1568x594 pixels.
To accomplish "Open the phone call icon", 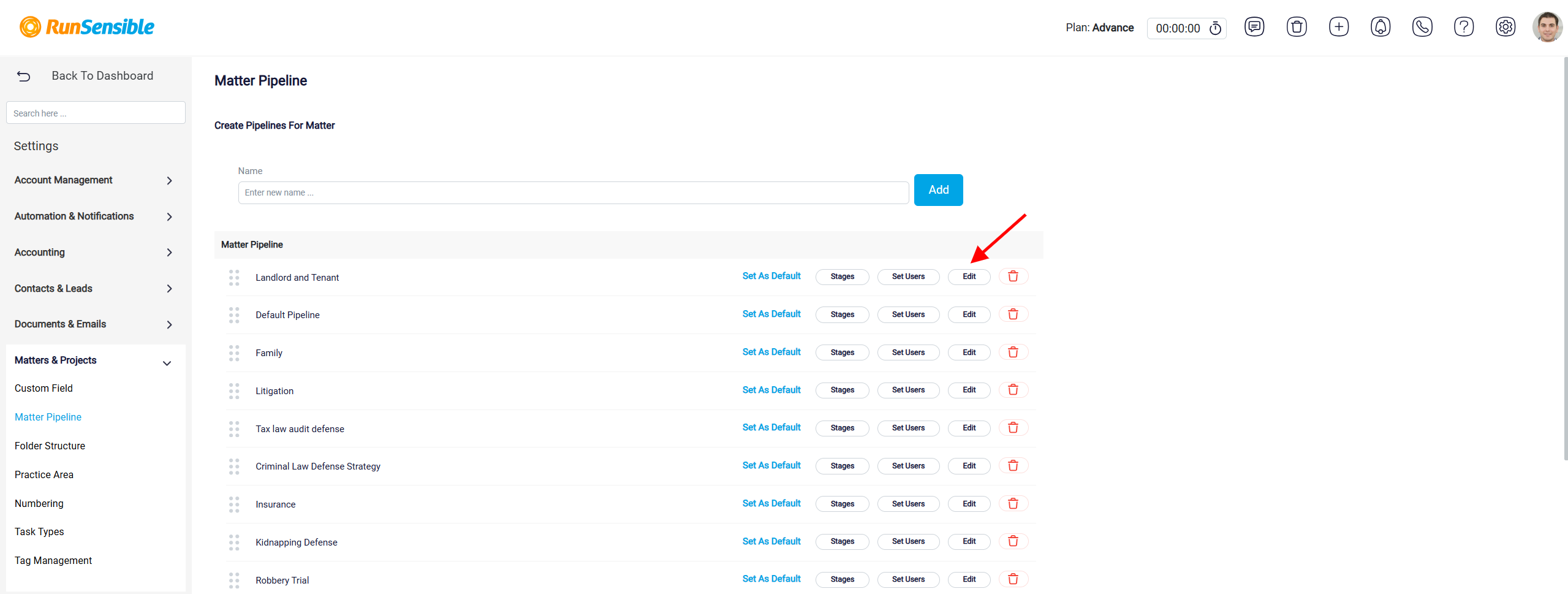I will coord(1422,27).
